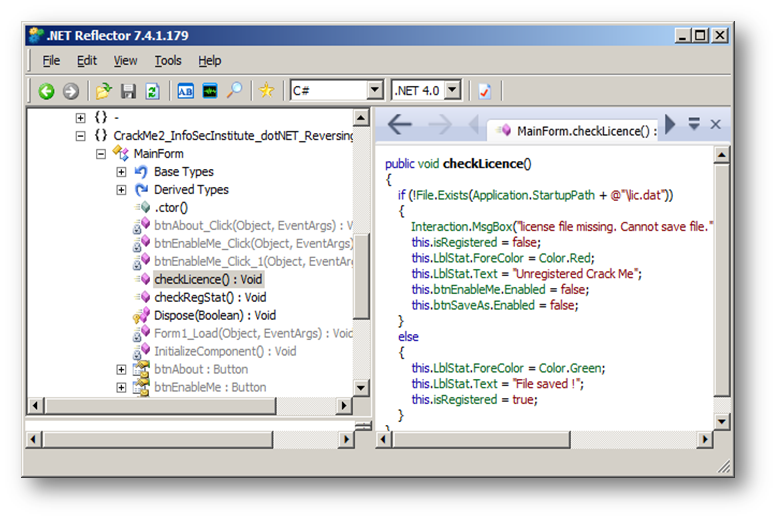Click the tree panel vertical scrollbar down arrow
Image resolution: width=777 pixels, height=520 pixels.
coord(362,386)
